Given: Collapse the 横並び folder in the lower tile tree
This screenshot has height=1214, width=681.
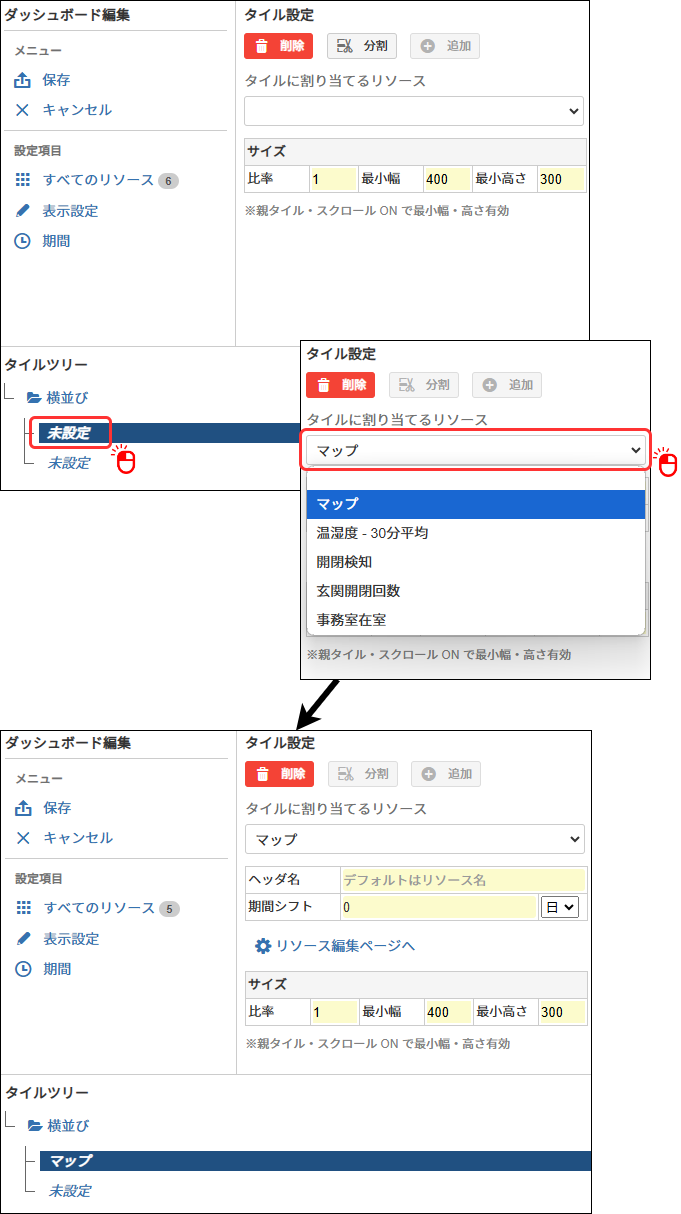Looking at the screenshot, I should [35, 1126].
